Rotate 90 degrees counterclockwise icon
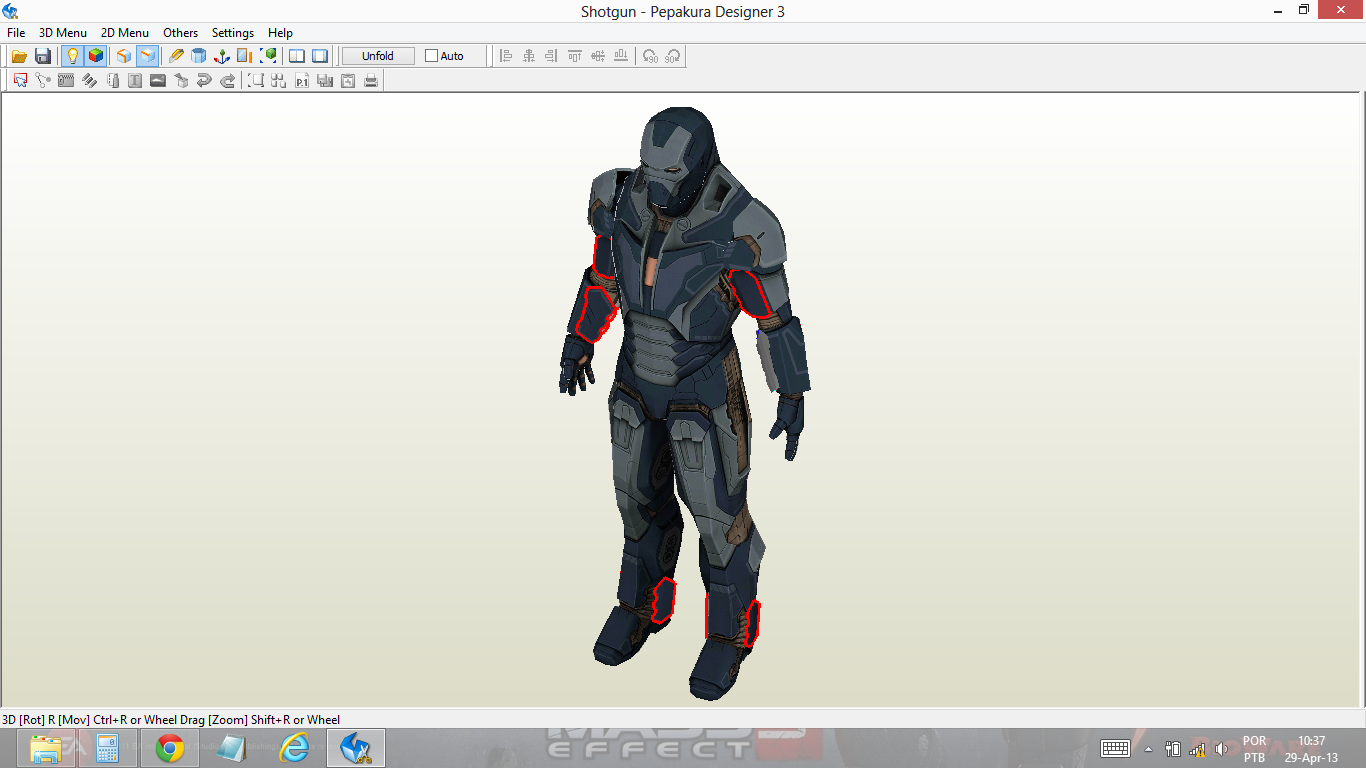This screenshot has width=1366, height=768. coord(650,56)
